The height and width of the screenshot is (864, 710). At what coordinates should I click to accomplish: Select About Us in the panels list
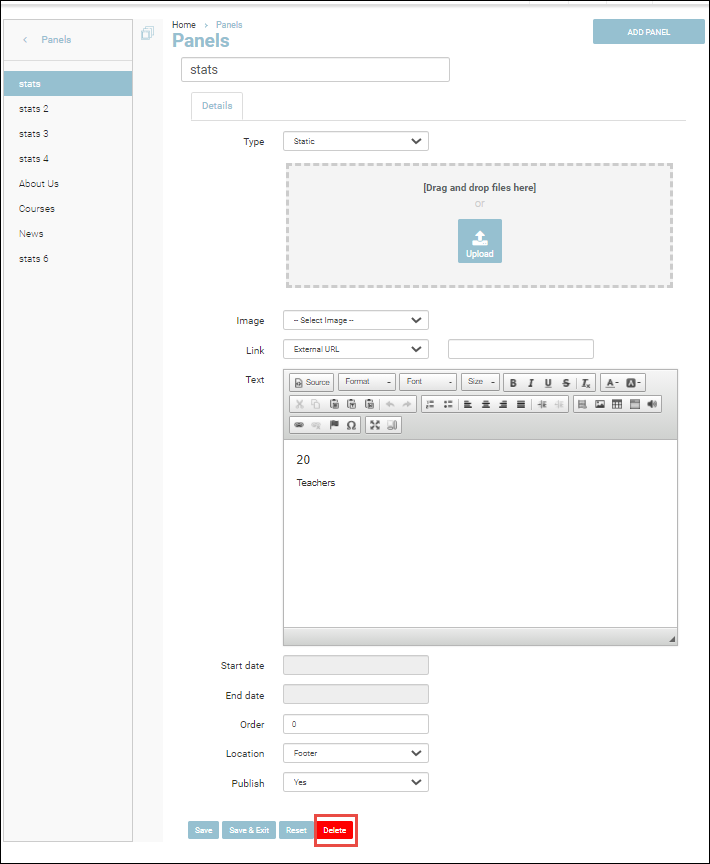[x=39, y=184]
